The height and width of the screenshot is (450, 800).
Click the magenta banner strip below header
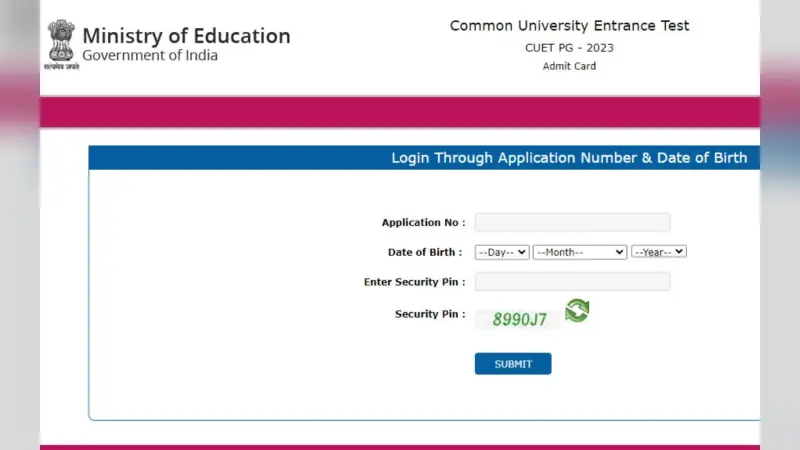400,112
